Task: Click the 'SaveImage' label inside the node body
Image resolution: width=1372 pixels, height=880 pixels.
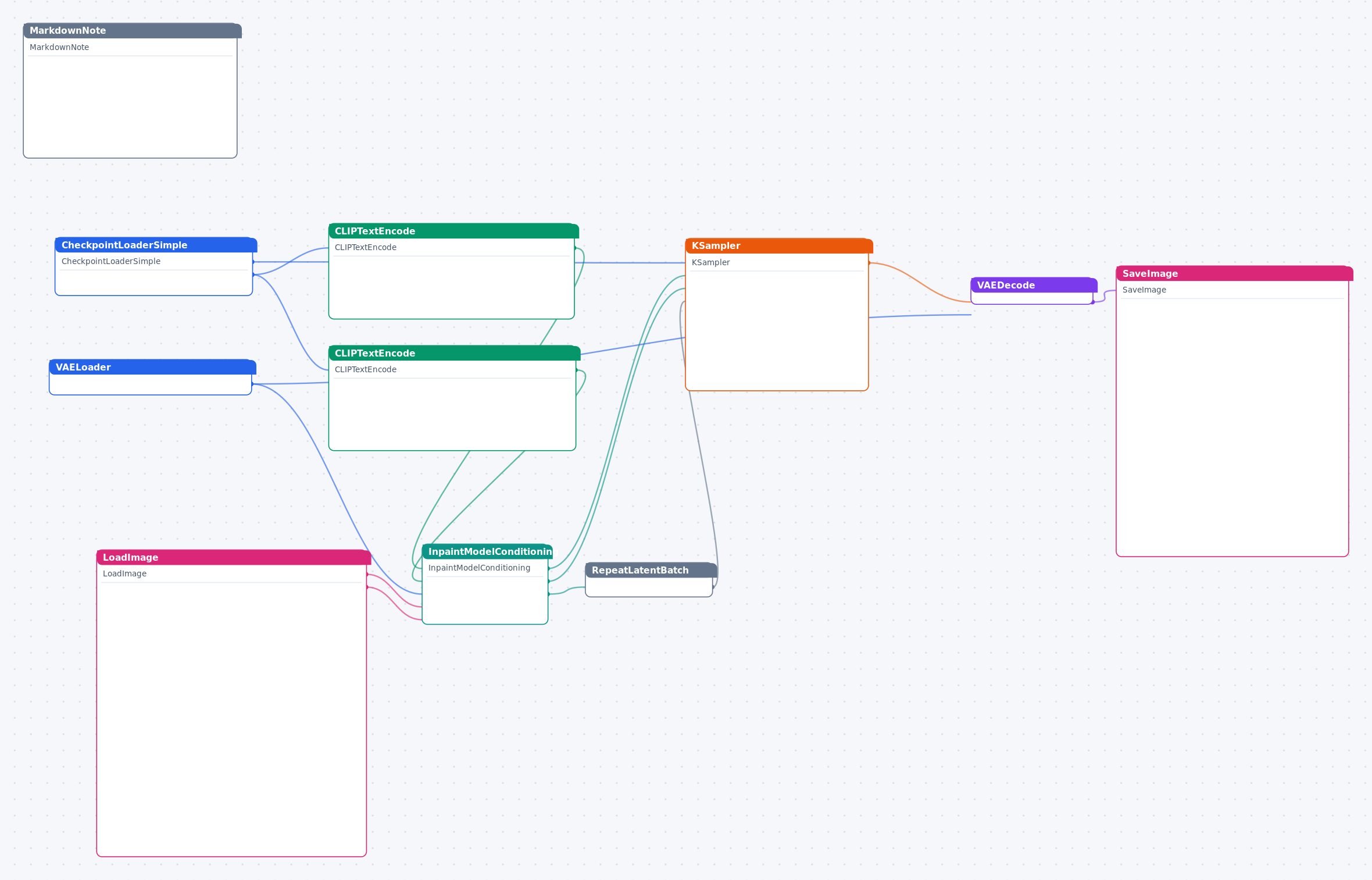Action: click(x=1144, y=290)
